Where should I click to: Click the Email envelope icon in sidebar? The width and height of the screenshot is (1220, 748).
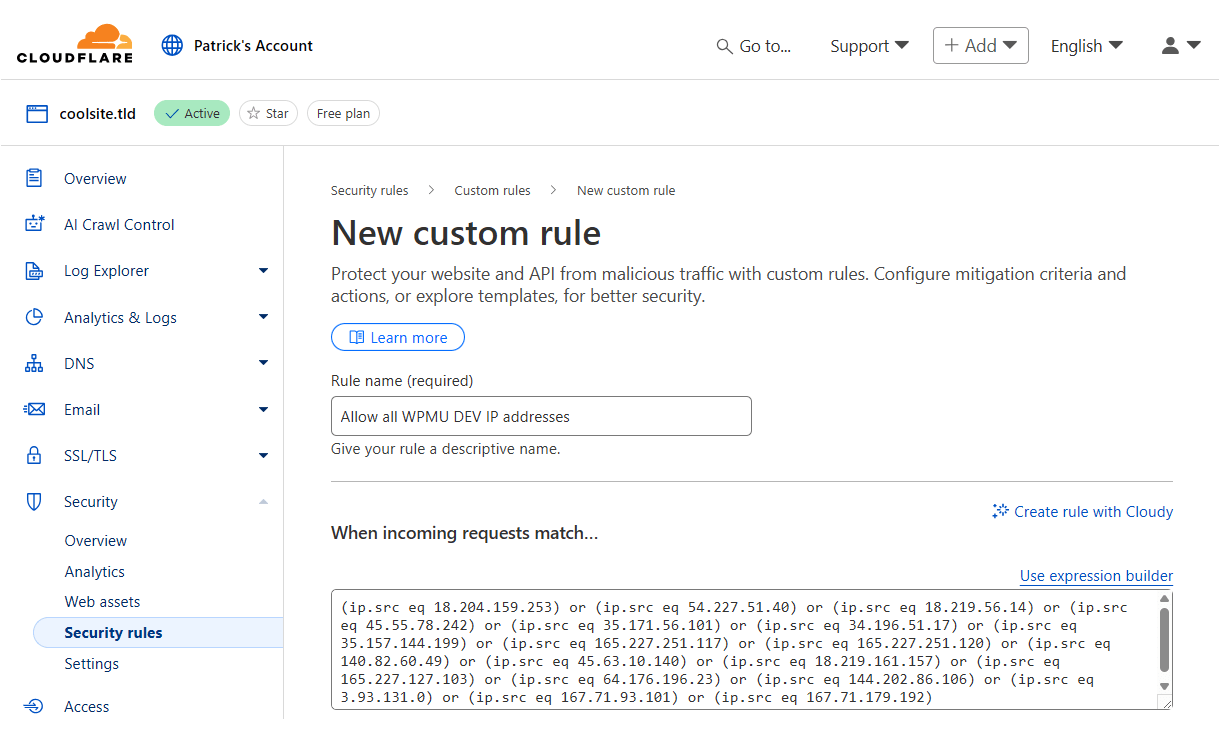click(35, 410)
